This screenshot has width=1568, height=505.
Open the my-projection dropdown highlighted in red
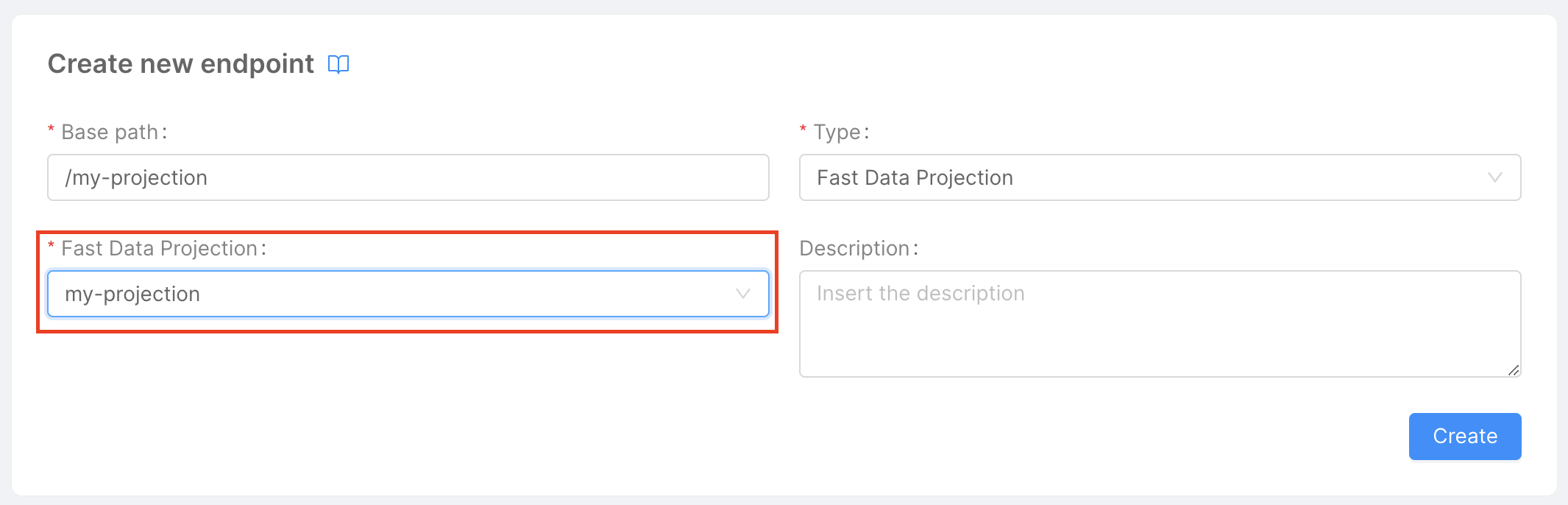coord(408,294)
